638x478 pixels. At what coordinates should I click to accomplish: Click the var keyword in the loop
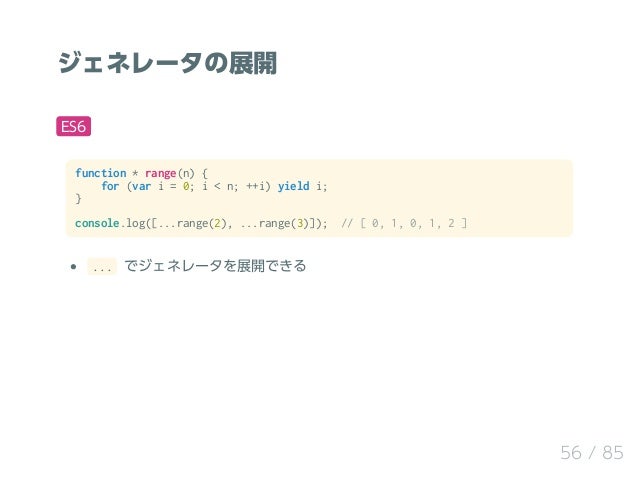click(141, 186)
